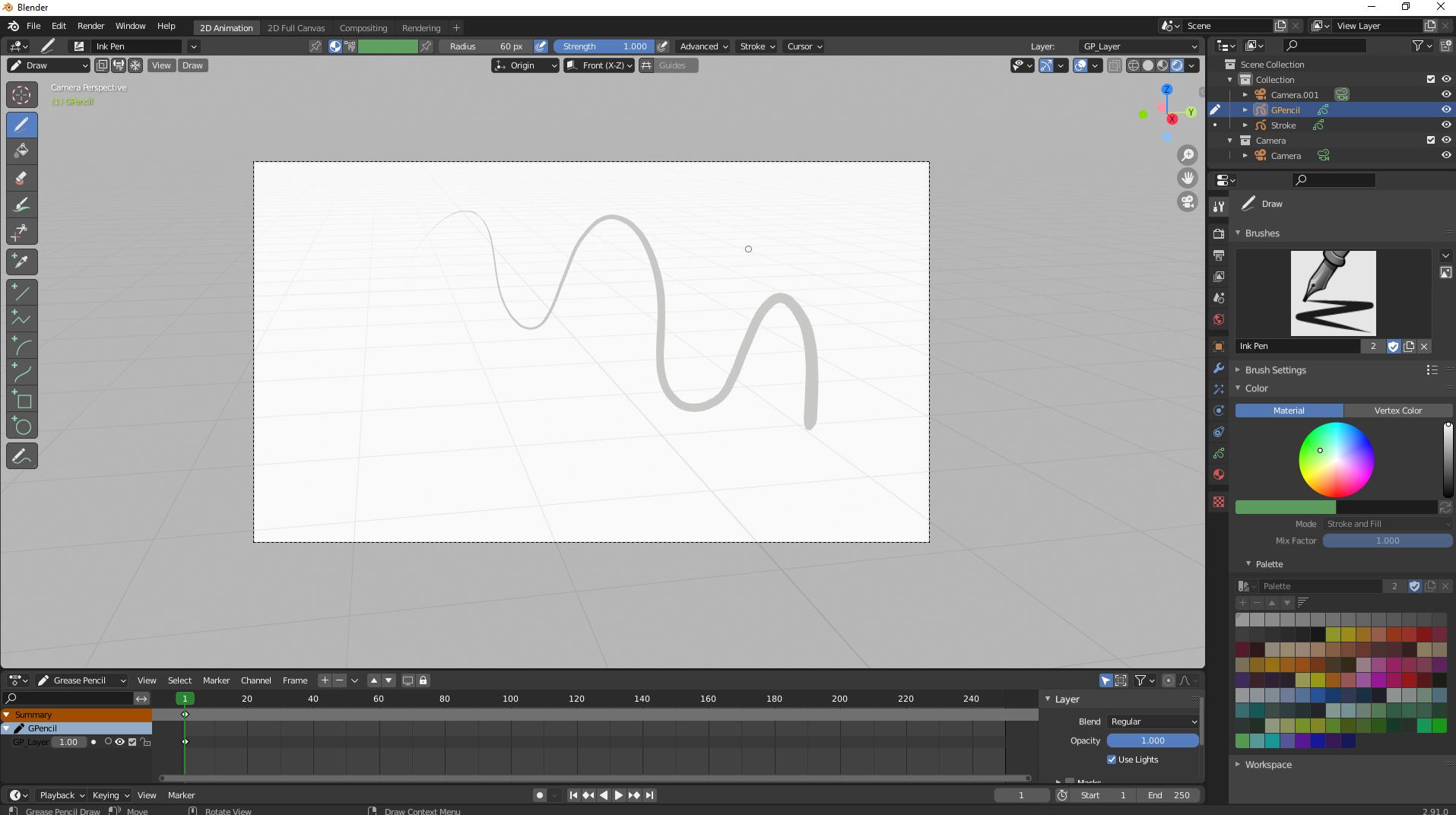This screenshot has height=815, width=1456.
Task: Select Material color mode button
Action: pyautogui.click(x=1289, y=411)
